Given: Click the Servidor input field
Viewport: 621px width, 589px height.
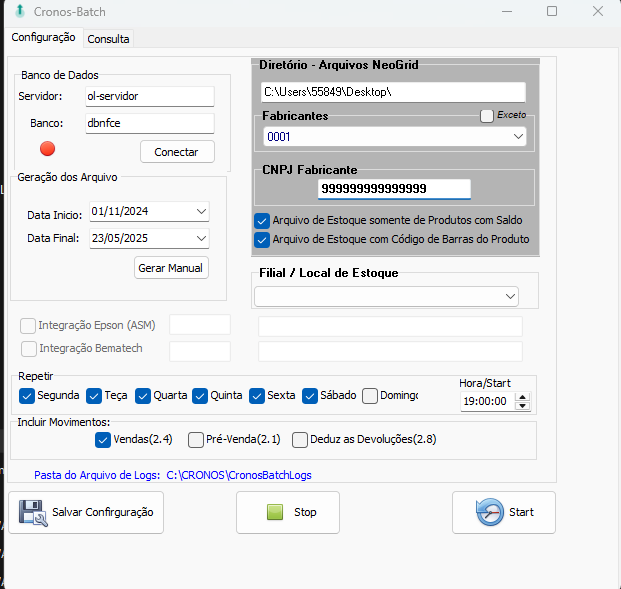Looking at the screenshot, I should (150, 96).
